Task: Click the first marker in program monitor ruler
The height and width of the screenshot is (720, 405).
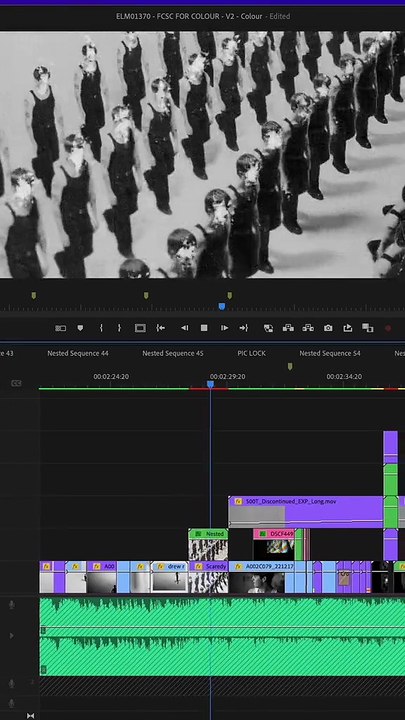Action: coord(34,295)
